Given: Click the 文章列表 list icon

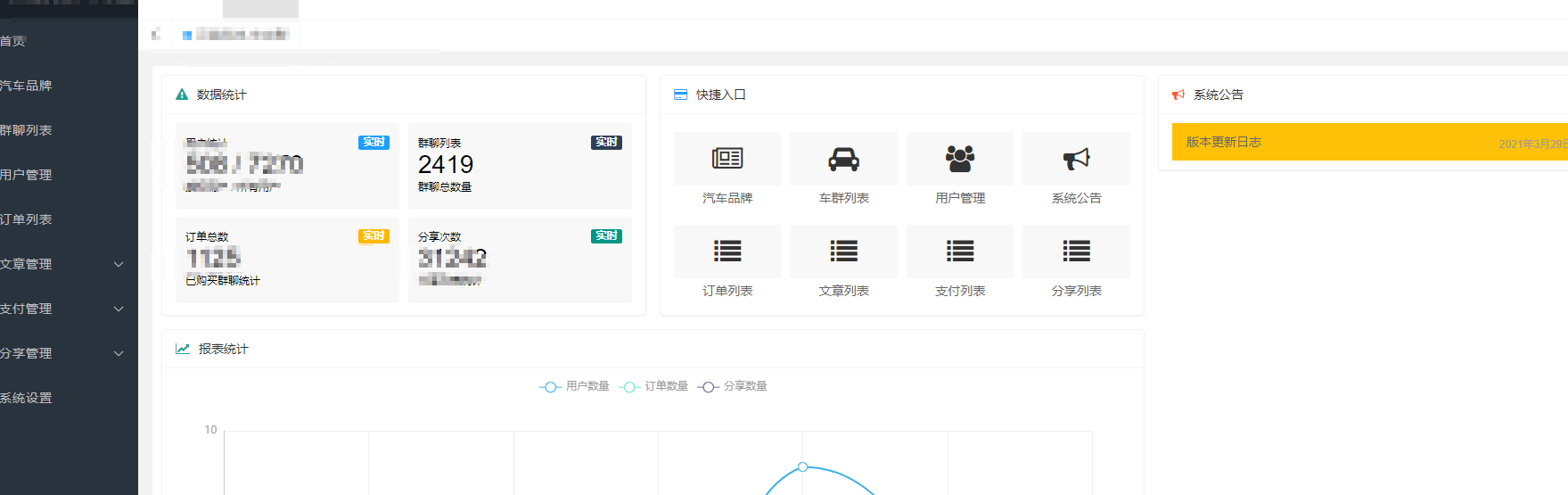Looking at the screenshot, I should point(843,252).
